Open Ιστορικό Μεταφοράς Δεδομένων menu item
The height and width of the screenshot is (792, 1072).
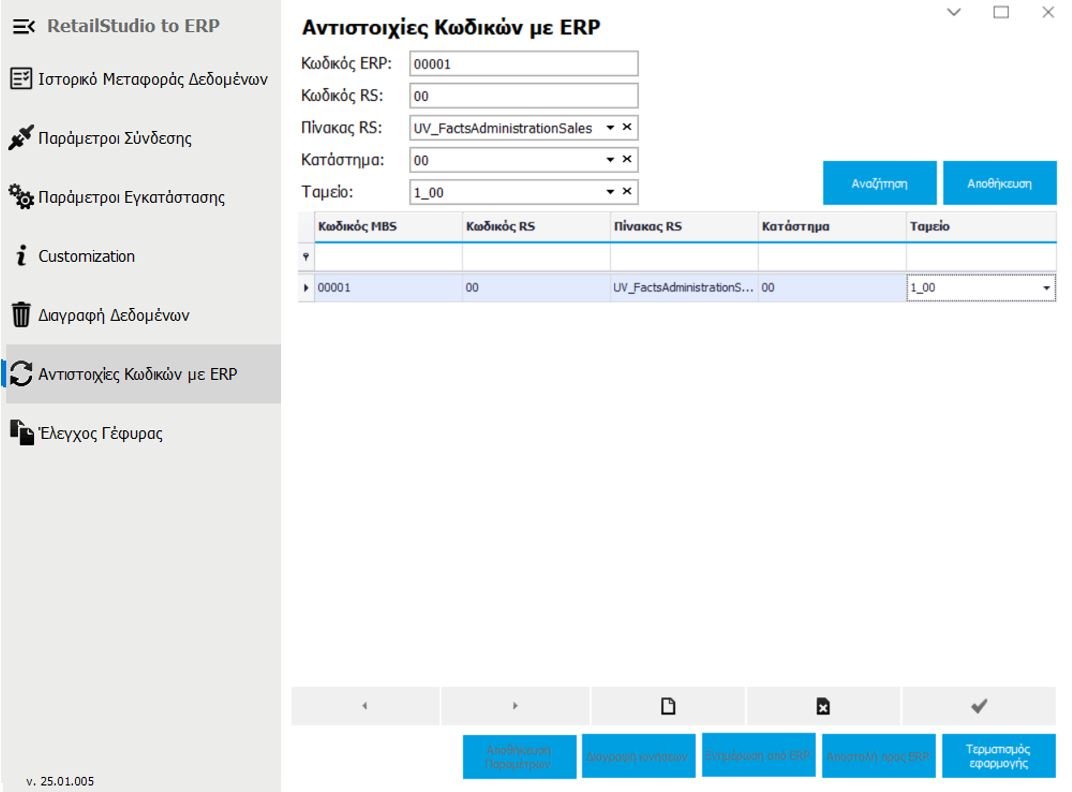point(140,80)
